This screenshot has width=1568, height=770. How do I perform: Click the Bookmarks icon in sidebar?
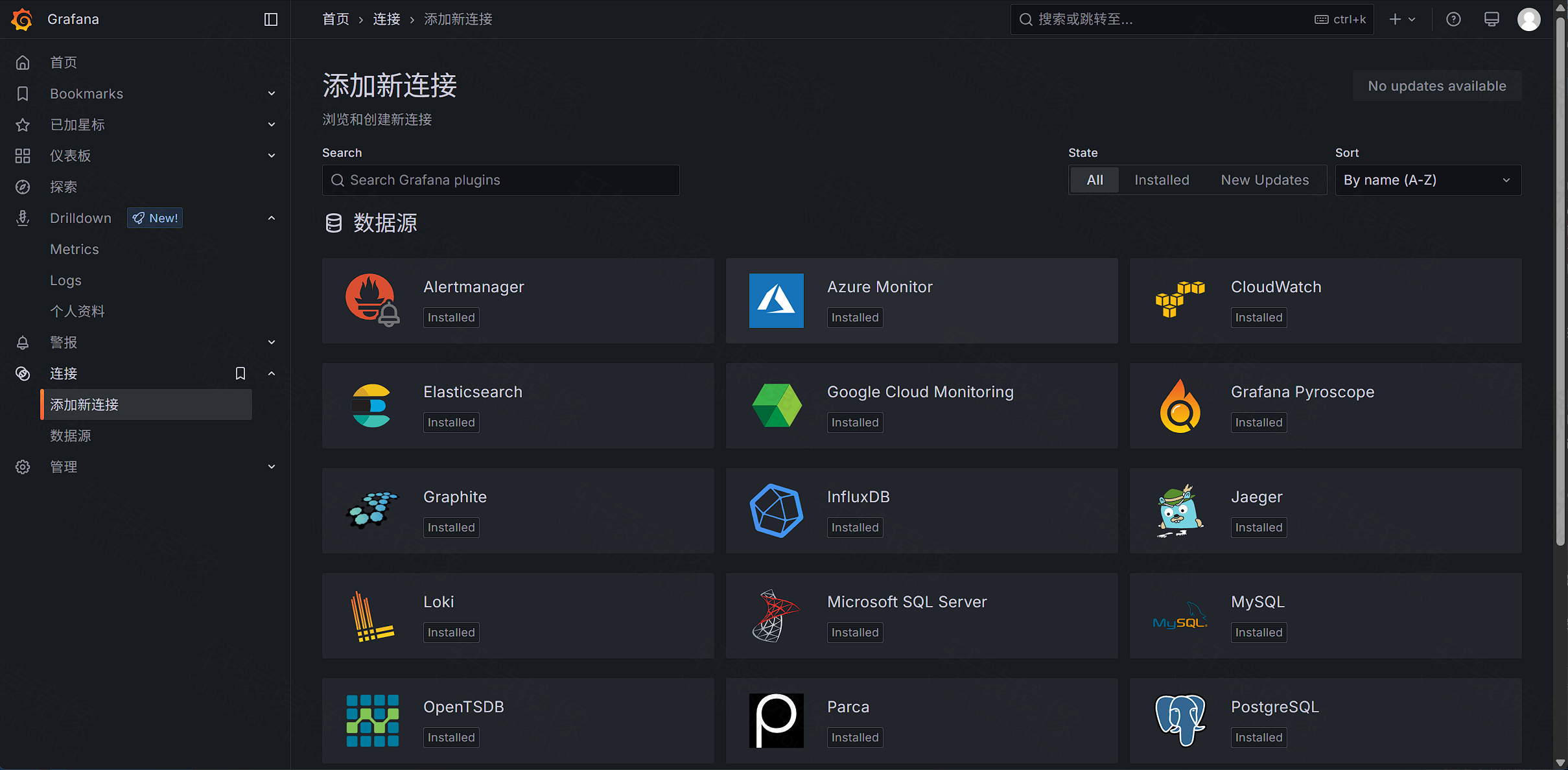pos(23,93)
